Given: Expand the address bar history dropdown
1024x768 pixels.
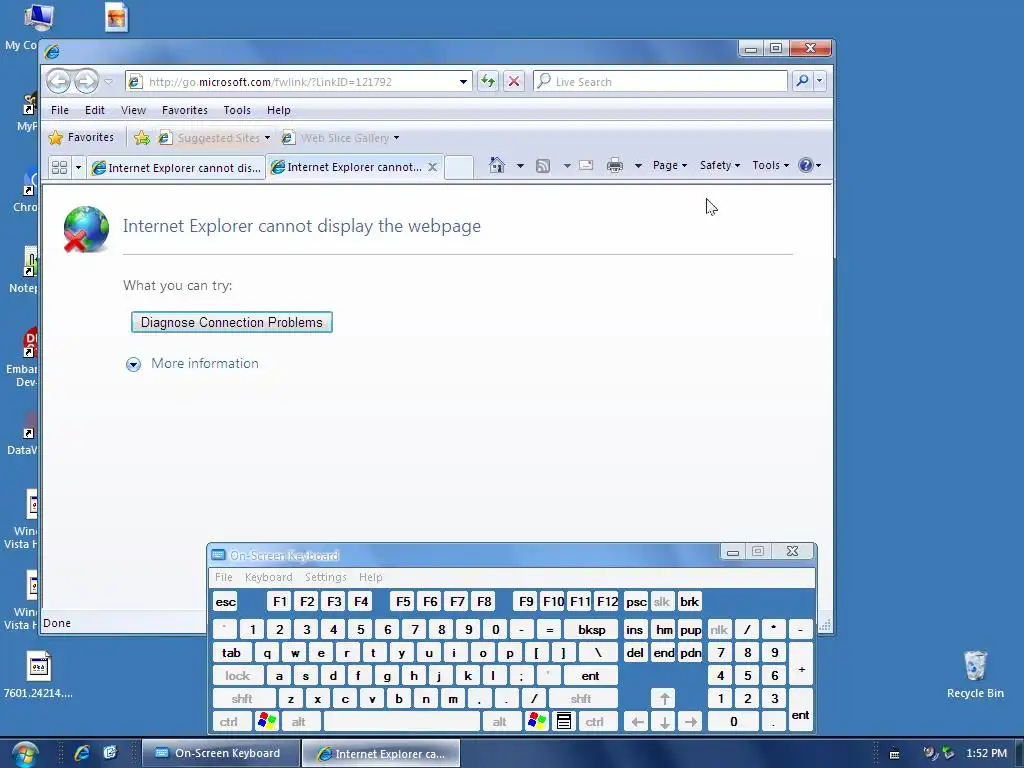Looking at the screenshot, I should (464, 82).
